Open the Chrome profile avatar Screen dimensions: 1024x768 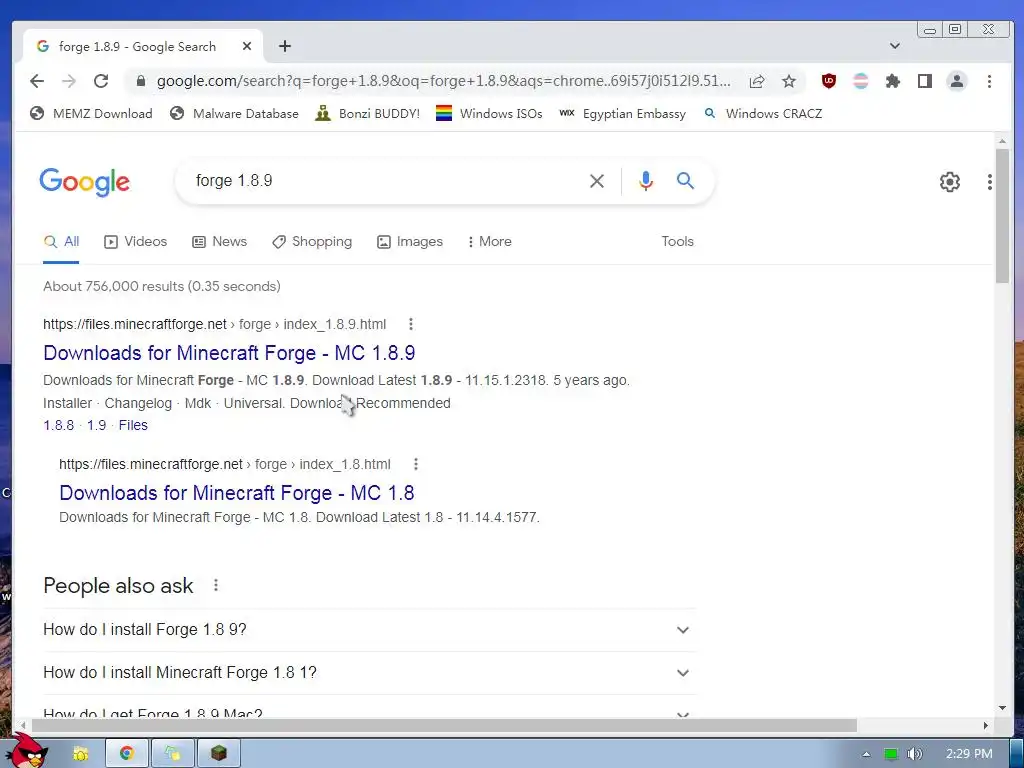(957, 81)
